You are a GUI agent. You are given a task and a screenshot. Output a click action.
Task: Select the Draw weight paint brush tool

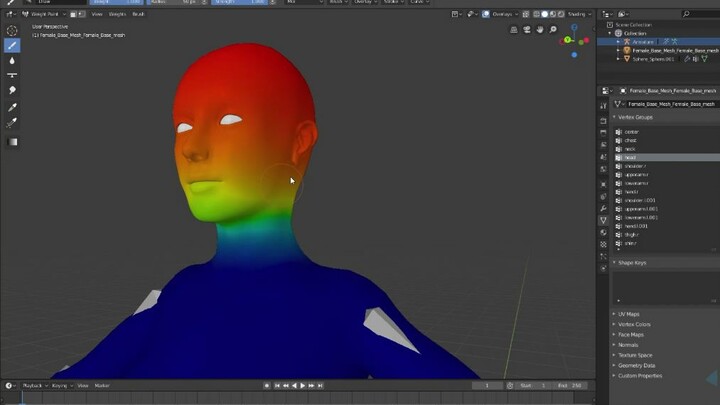(12, 45)
